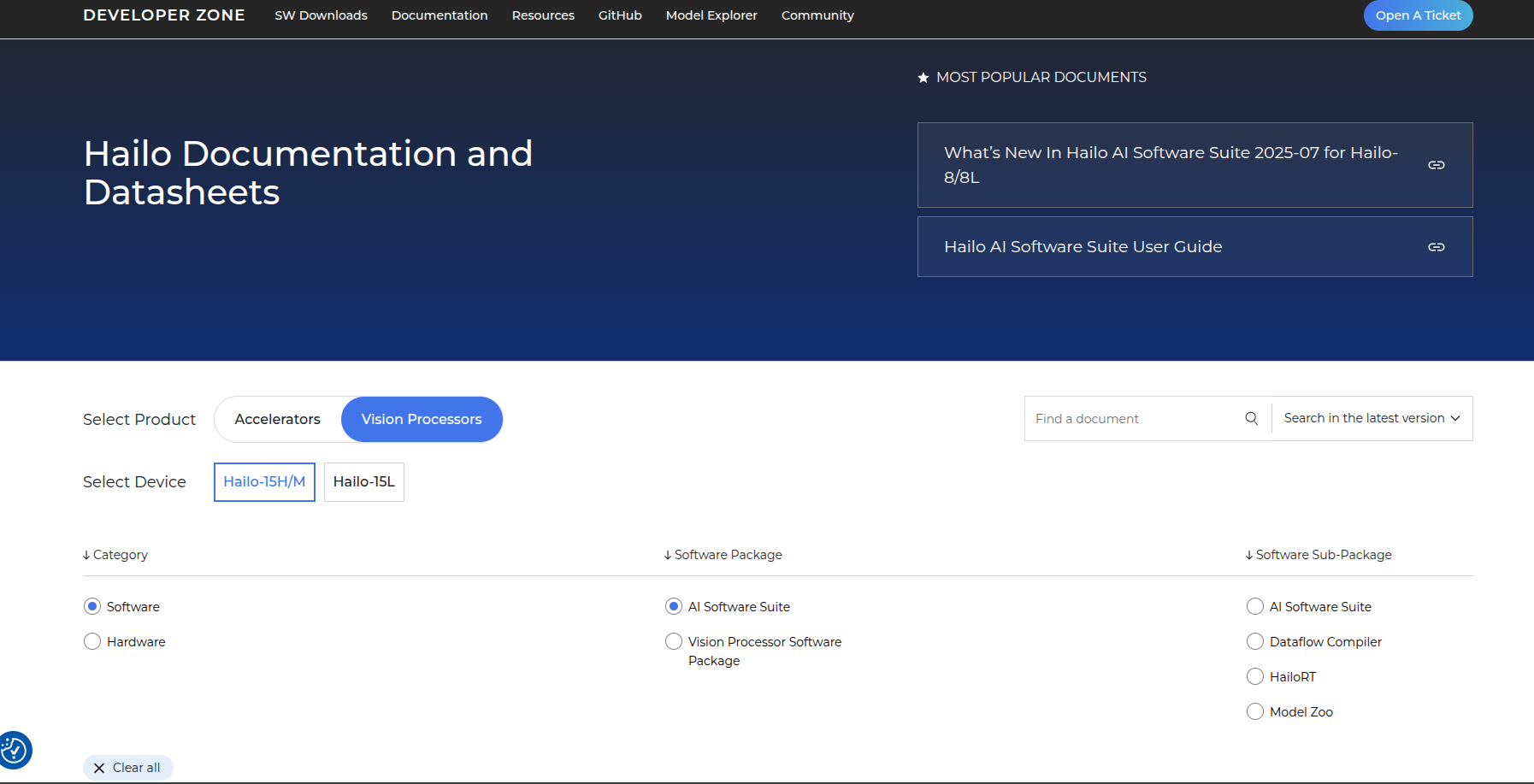The image size is (1534, 784).
Task: Open the Documentation menu
Action: (440, 15)
